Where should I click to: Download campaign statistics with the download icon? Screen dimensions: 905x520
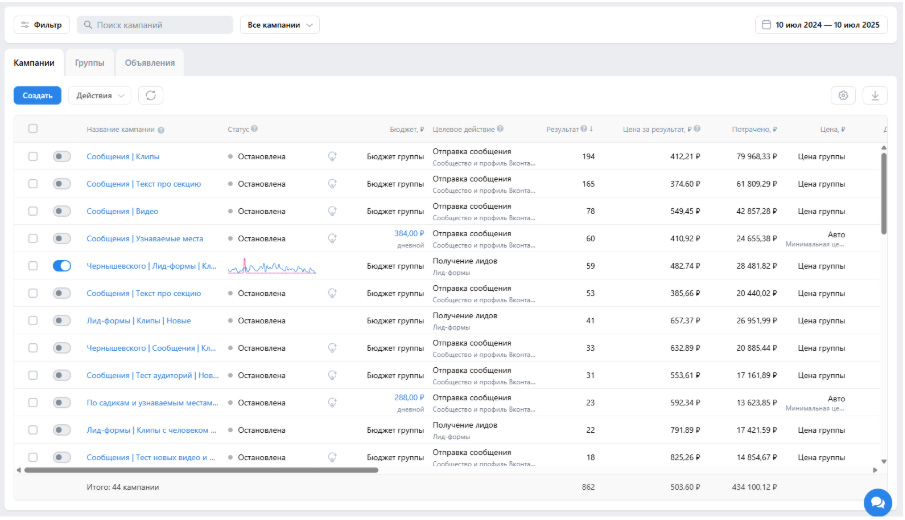[875, 95]
